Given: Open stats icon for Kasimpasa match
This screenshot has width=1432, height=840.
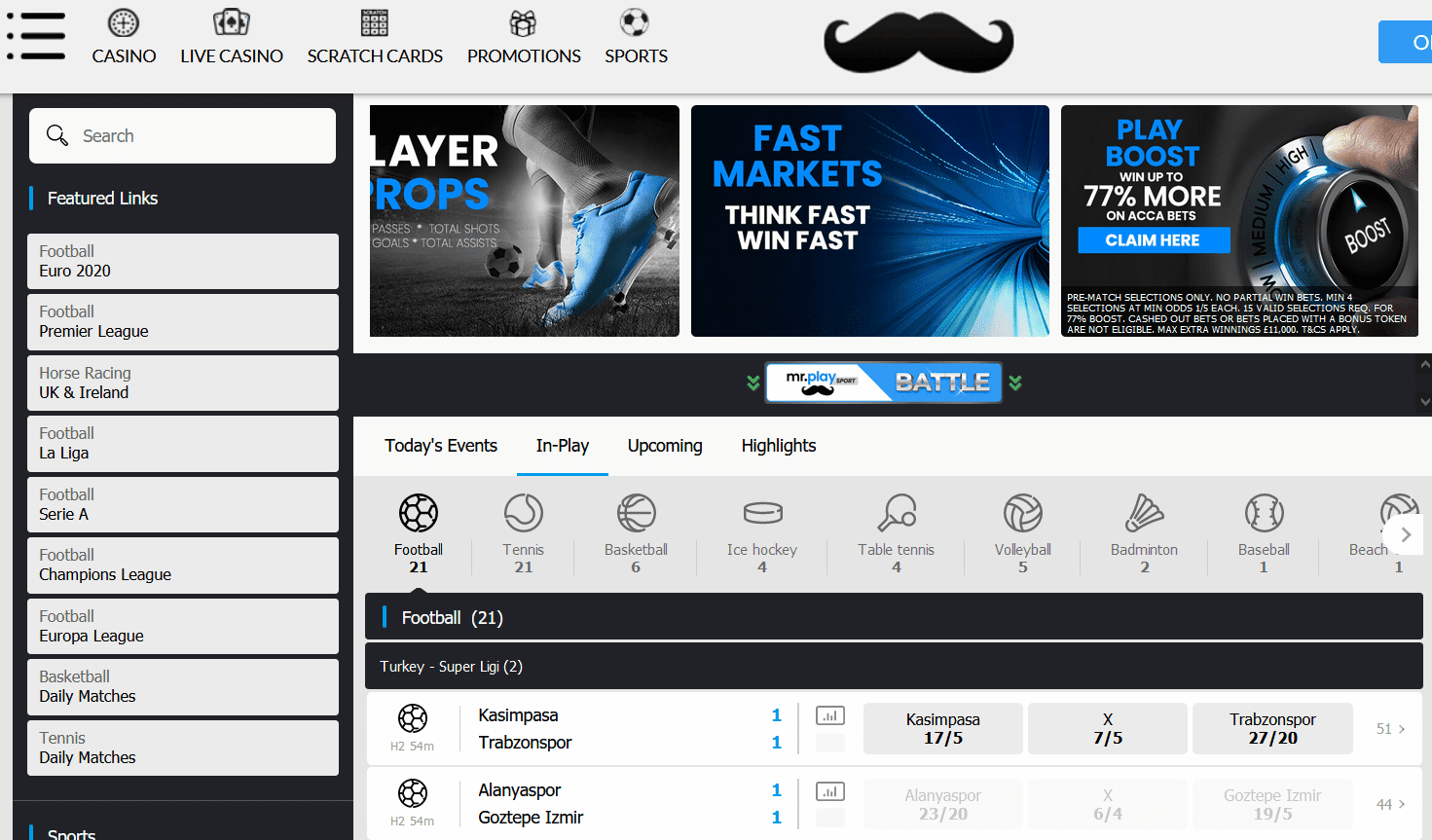Looking at the screenshot, I should 829,716.
